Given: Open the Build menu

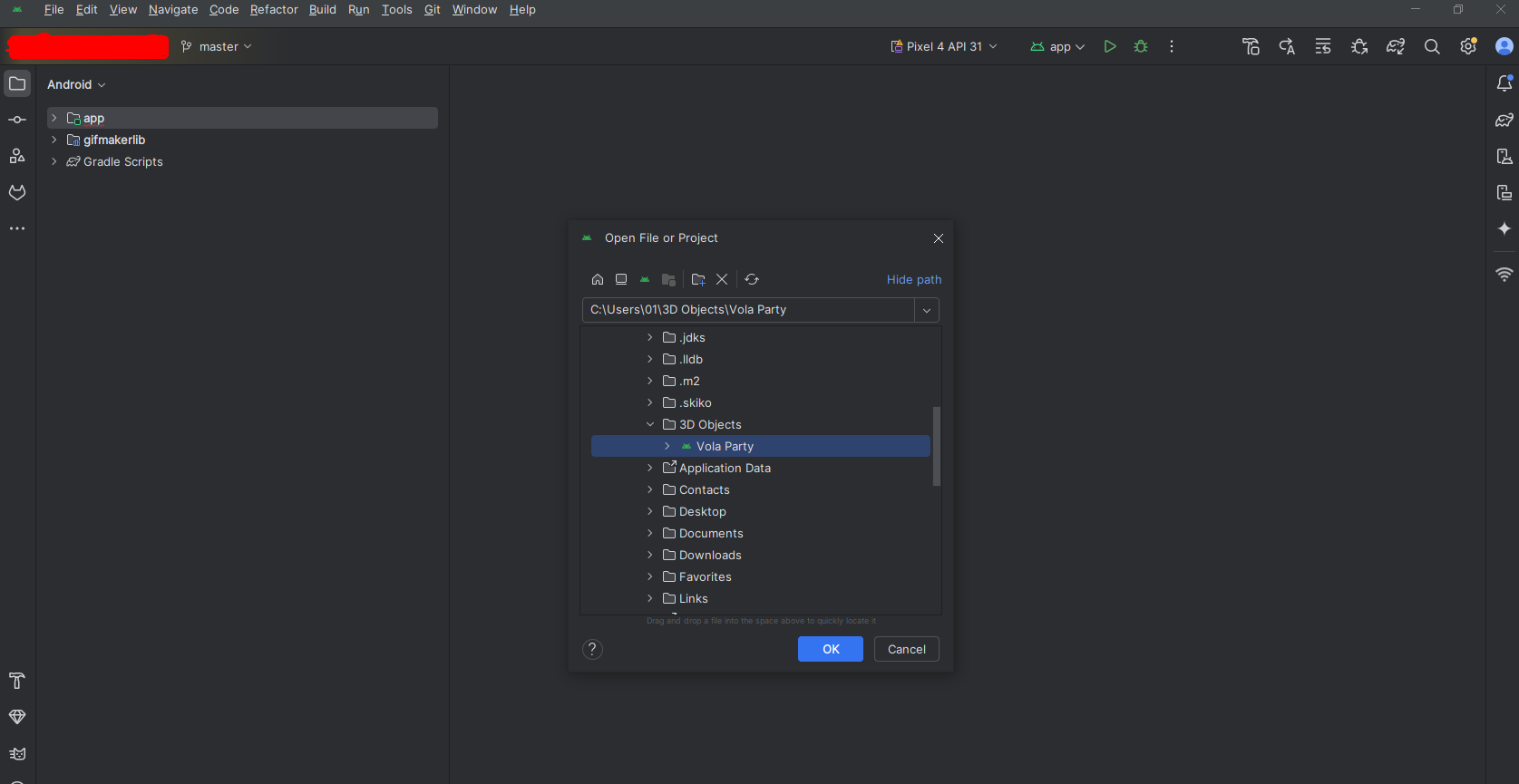Looking at the screenshot, I should pos(322,9).
